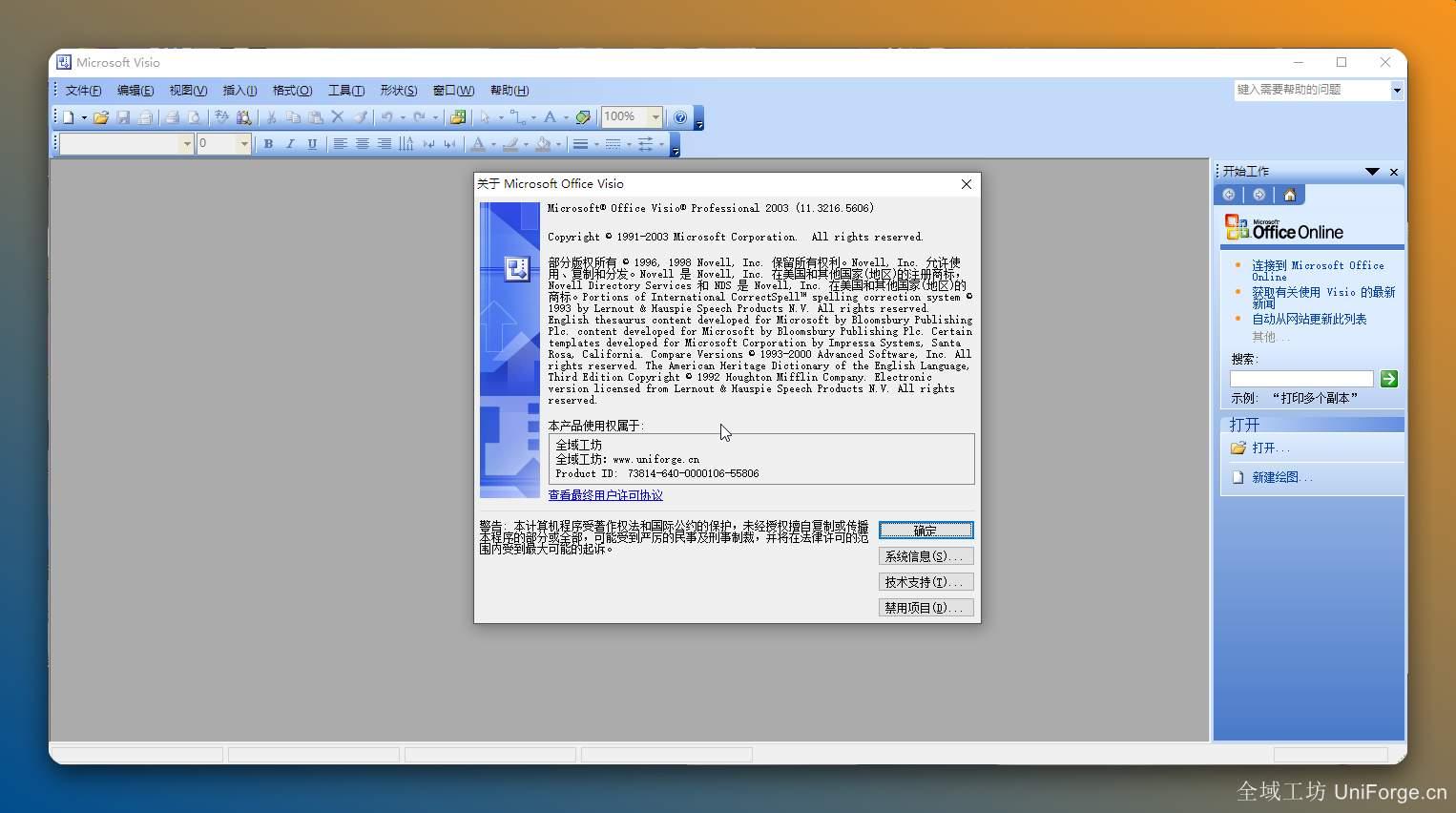Open the 文件(F) menu
The image size is (1456, 813).
tap(83, 91)
